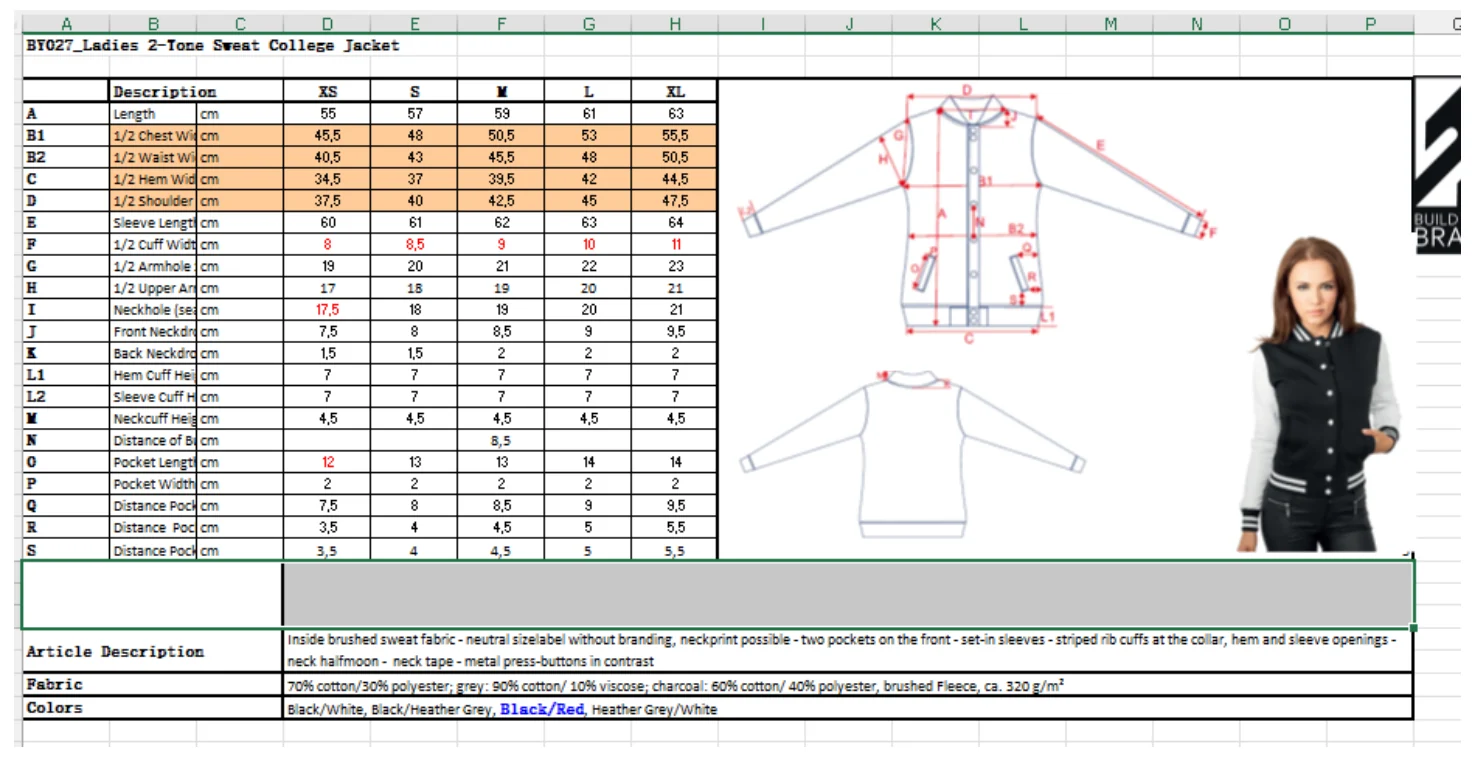Image resolution: width=1475 pixels, height=761 pixels.
Task: Select the column P header
Action: [x=1370, y=24]
